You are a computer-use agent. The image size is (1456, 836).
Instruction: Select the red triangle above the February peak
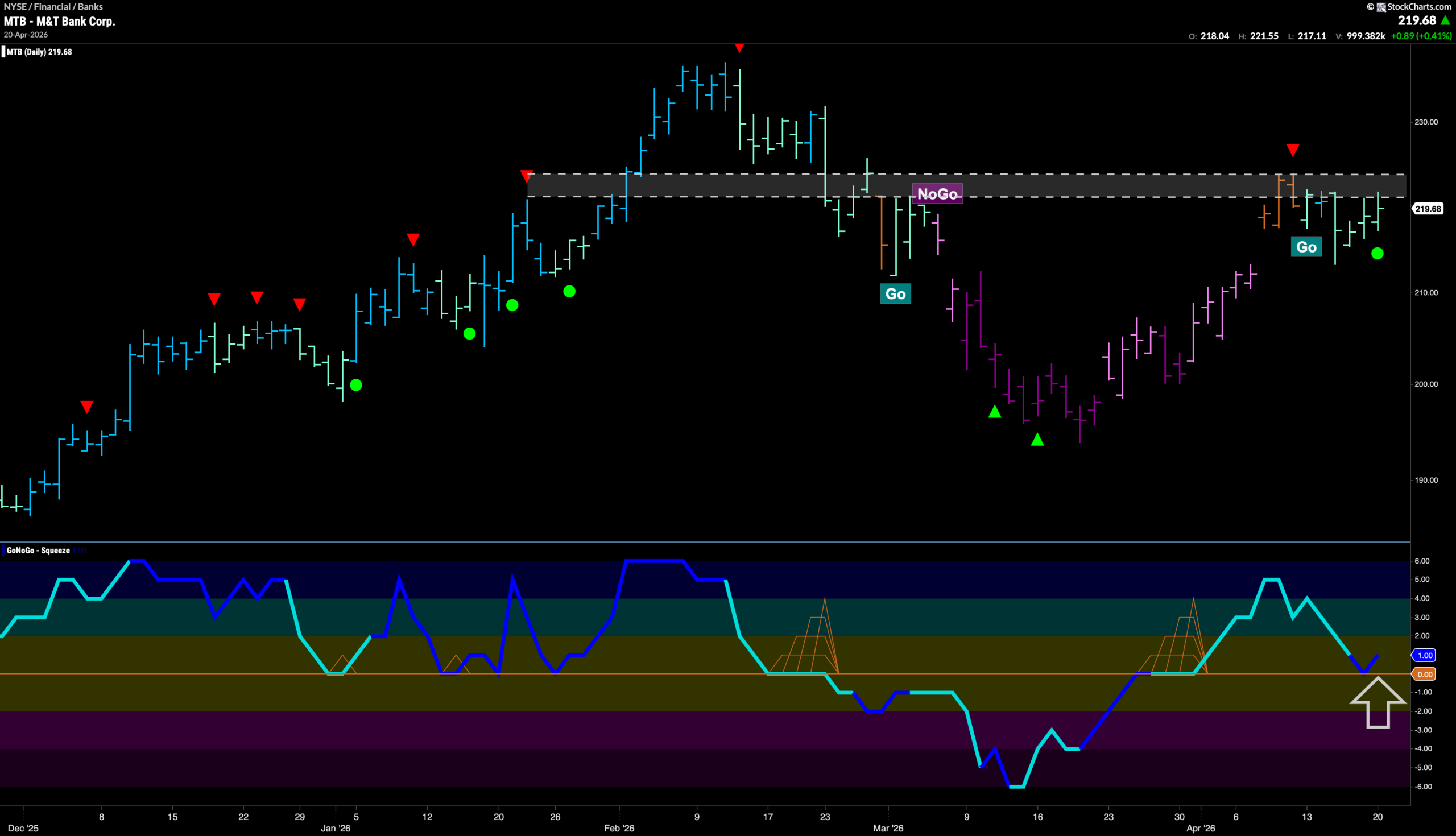[739, 48]
